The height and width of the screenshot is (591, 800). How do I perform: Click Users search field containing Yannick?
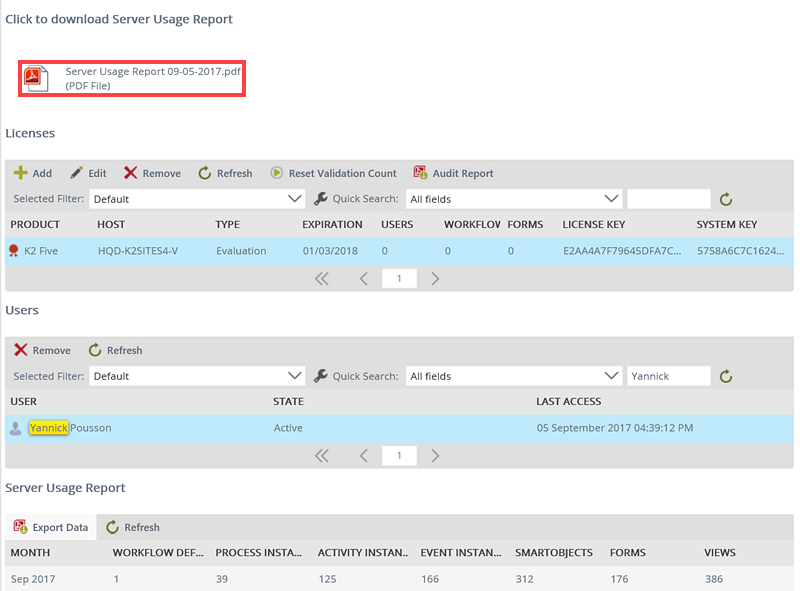[x=669, y=376]
